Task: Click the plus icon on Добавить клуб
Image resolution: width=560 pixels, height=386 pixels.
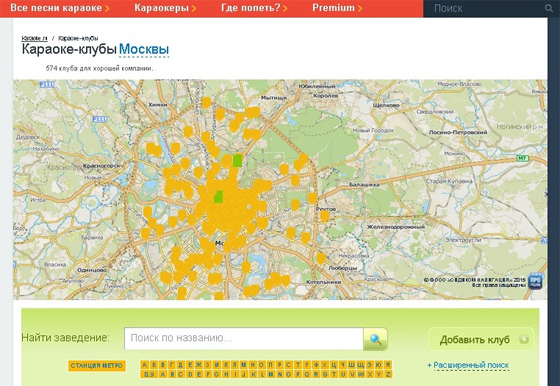Action: (524, 339)
